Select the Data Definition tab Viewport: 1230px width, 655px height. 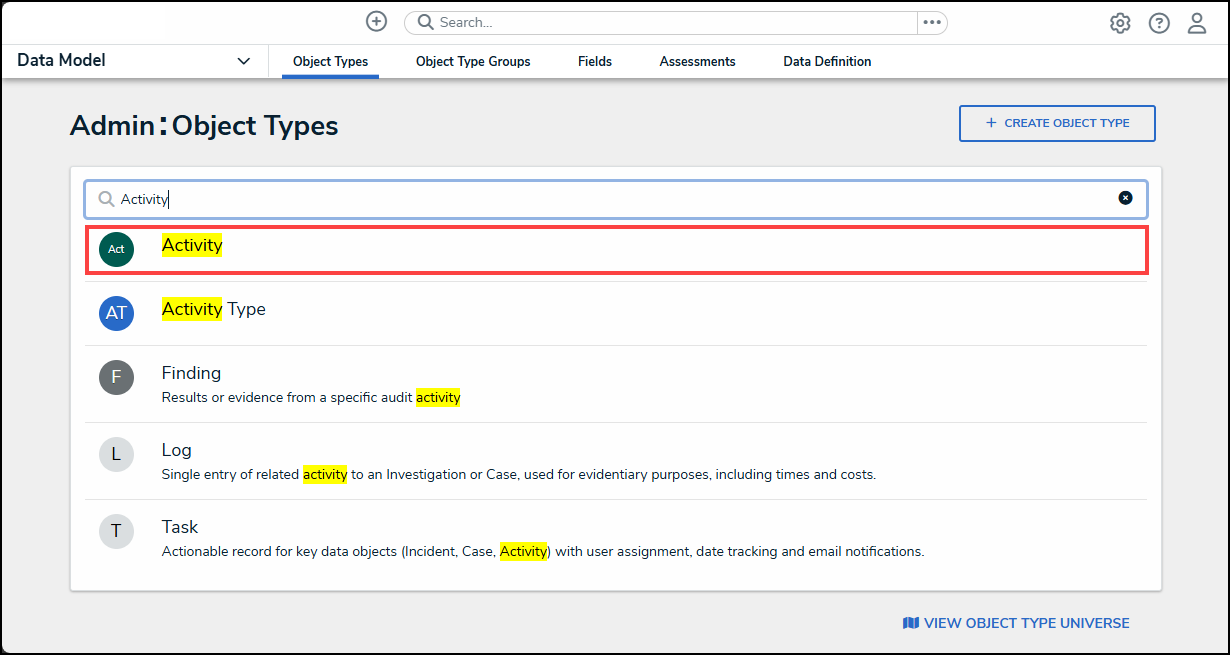[827, 61]
